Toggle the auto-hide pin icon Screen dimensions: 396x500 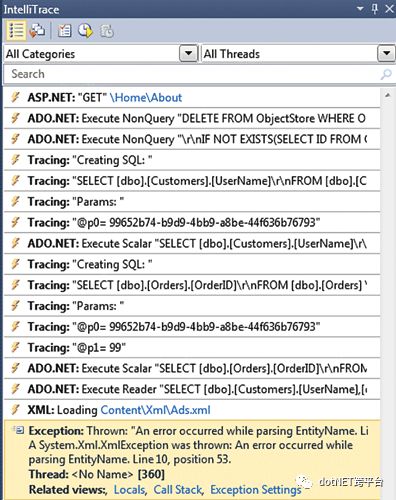[x=375, y=9]
